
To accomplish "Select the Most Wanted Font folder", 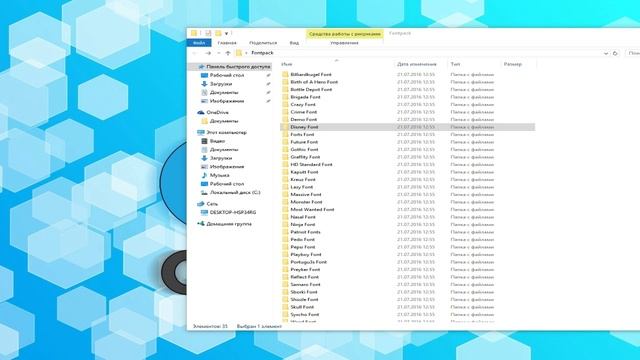I will (x=312, y=209).
